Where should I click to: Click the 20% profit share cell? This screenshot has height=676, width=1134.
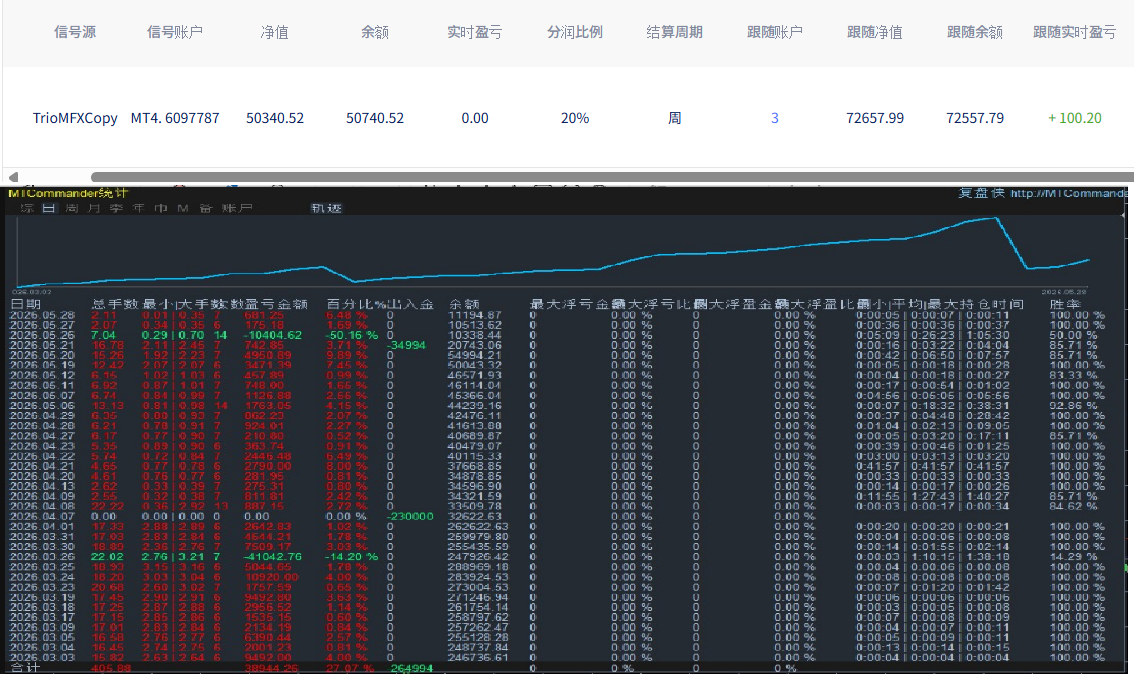[575, 118]
